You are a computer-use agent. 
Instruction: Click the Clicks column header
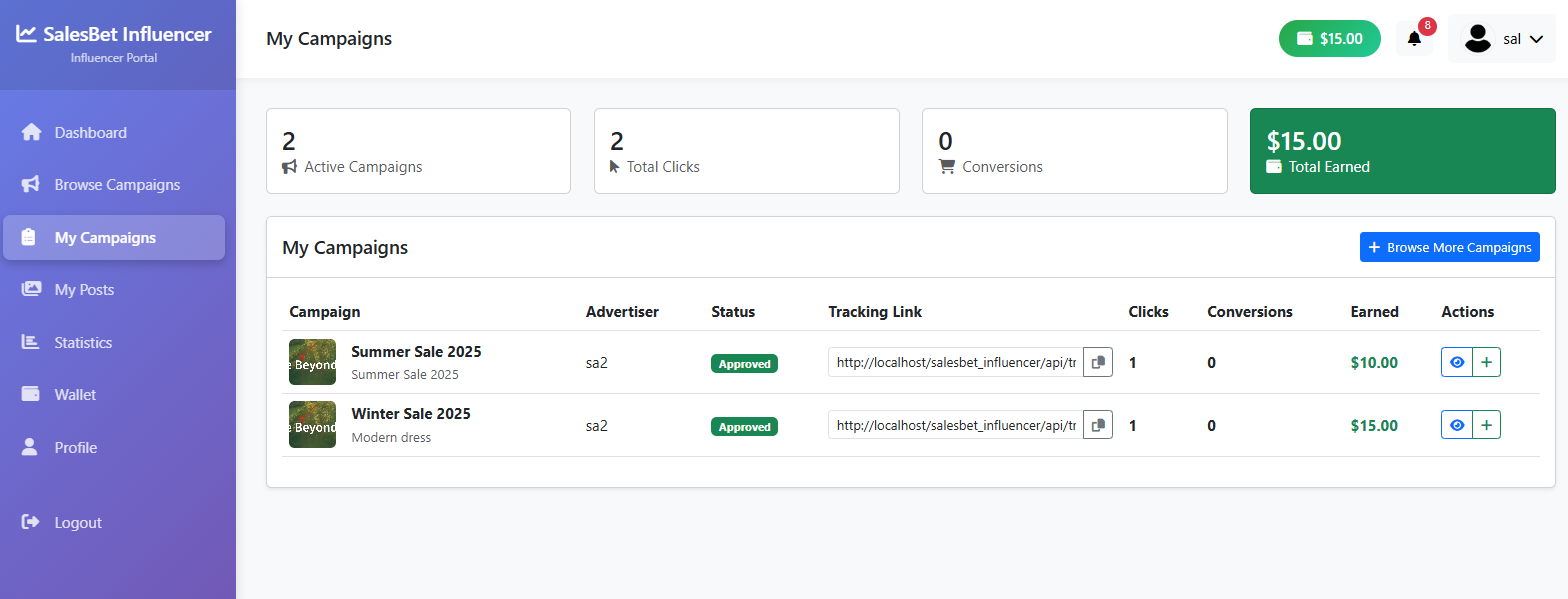click(x=1148, y=312)
